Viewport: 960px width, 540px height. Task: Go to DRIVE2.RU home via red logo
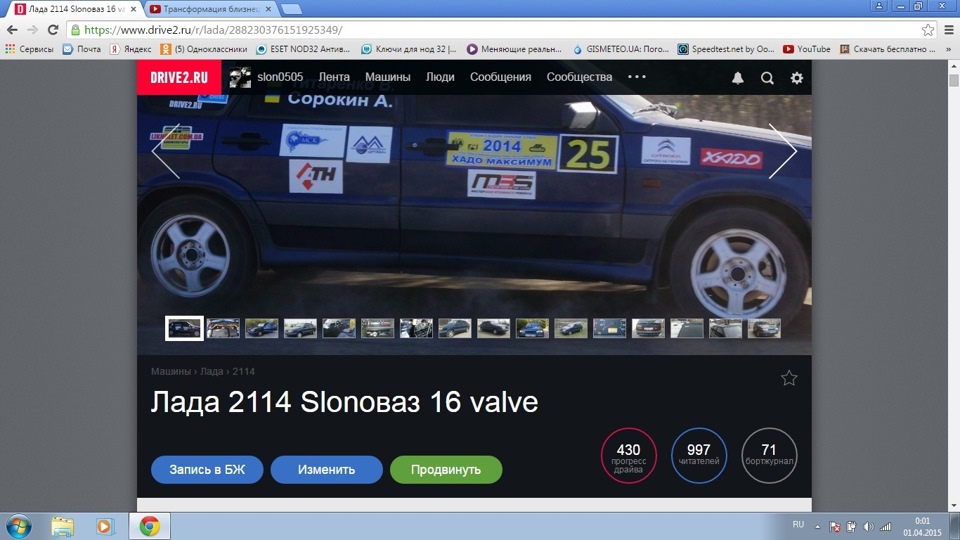(x=179, y=77)
